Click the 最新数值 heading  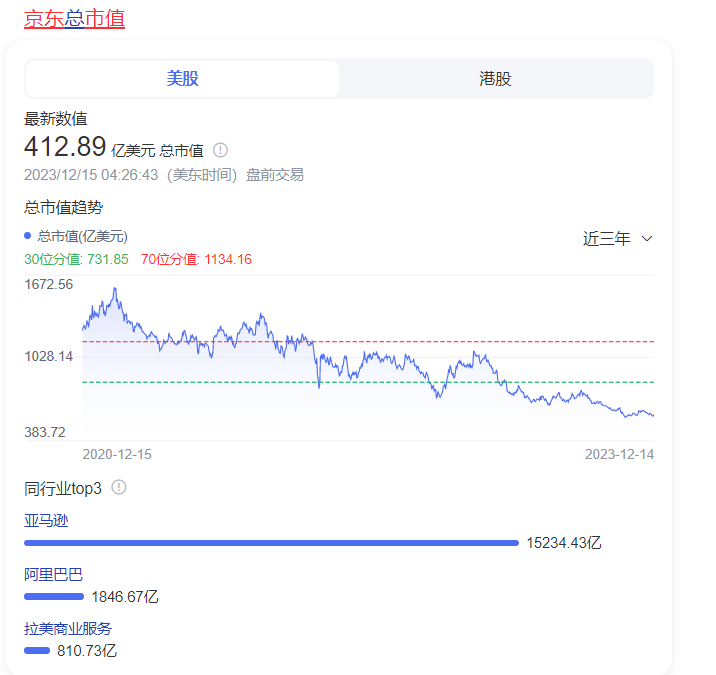56,119
